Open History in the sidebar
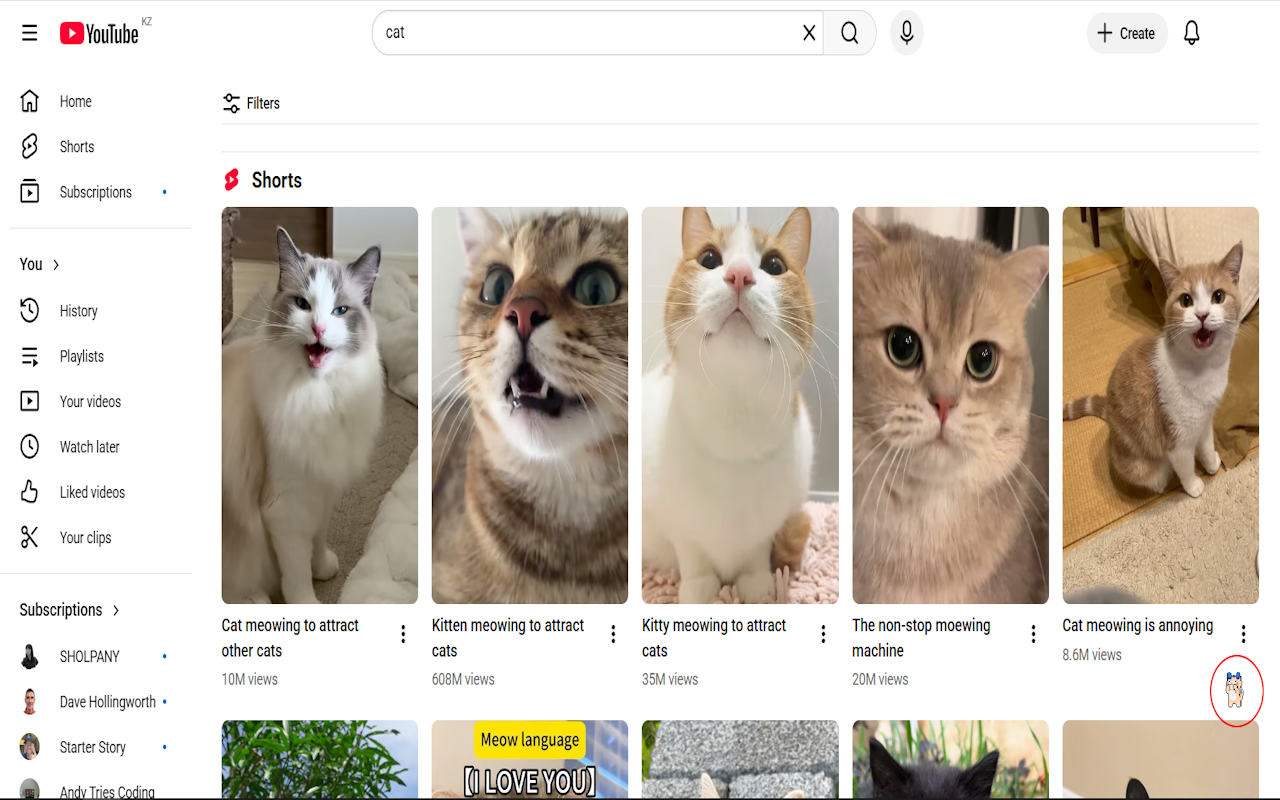This screenshot has height=800, width=1280. 78,311
